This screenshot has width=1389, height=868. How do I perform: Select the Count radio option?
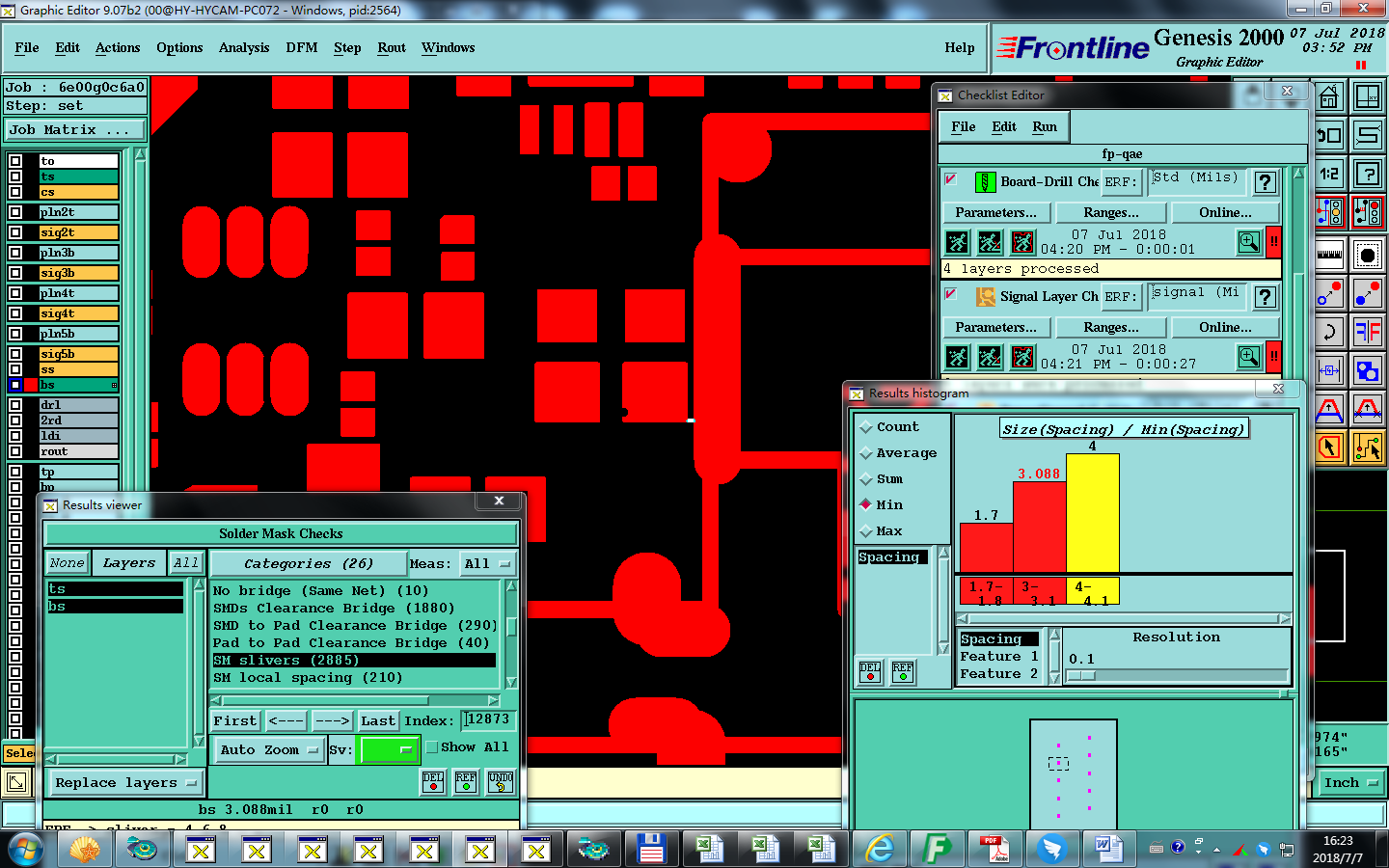[x=866, y=426]
